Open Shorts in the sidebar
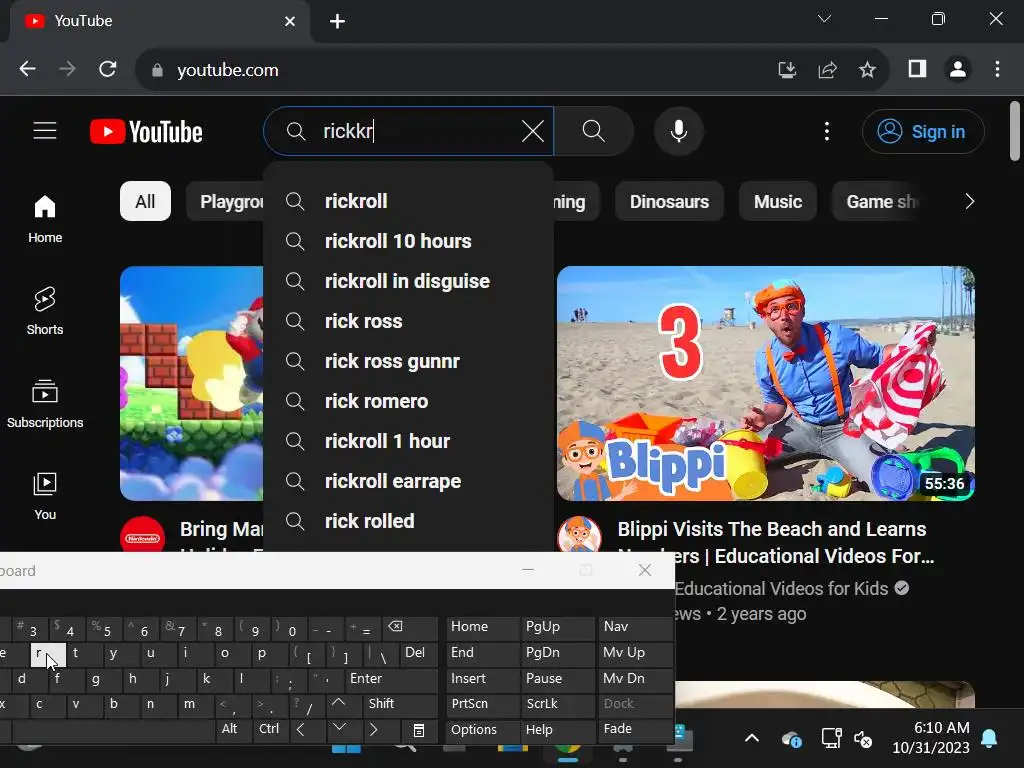The width and height of the screenshot is (1024, 768). tap(45, 312)
